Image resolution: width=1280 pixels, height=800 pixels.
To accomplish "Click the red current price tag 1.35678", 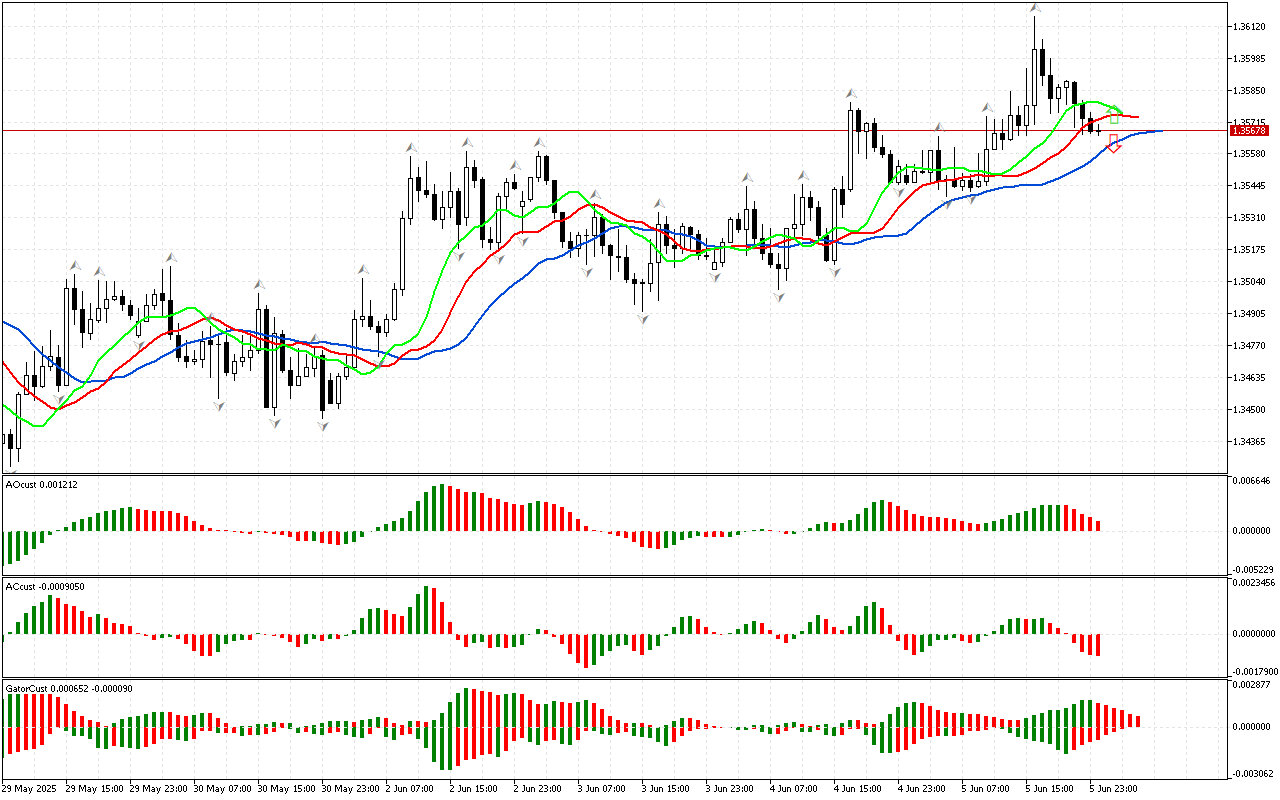I will tap(1250, 131).
